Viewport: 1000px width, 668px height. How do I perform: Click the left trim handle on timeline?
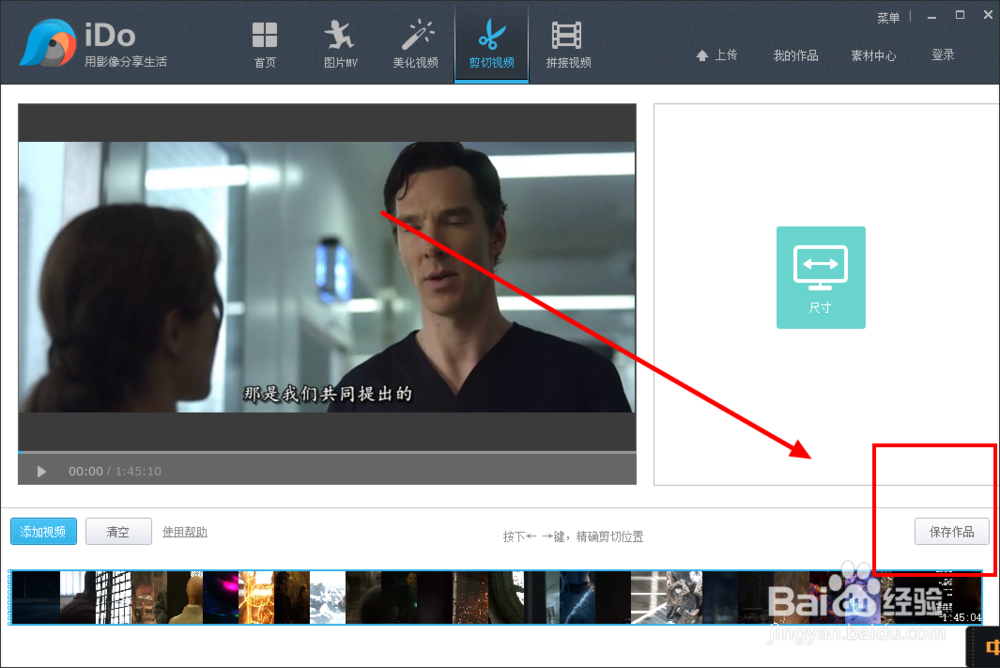click(x=10, y=598)
